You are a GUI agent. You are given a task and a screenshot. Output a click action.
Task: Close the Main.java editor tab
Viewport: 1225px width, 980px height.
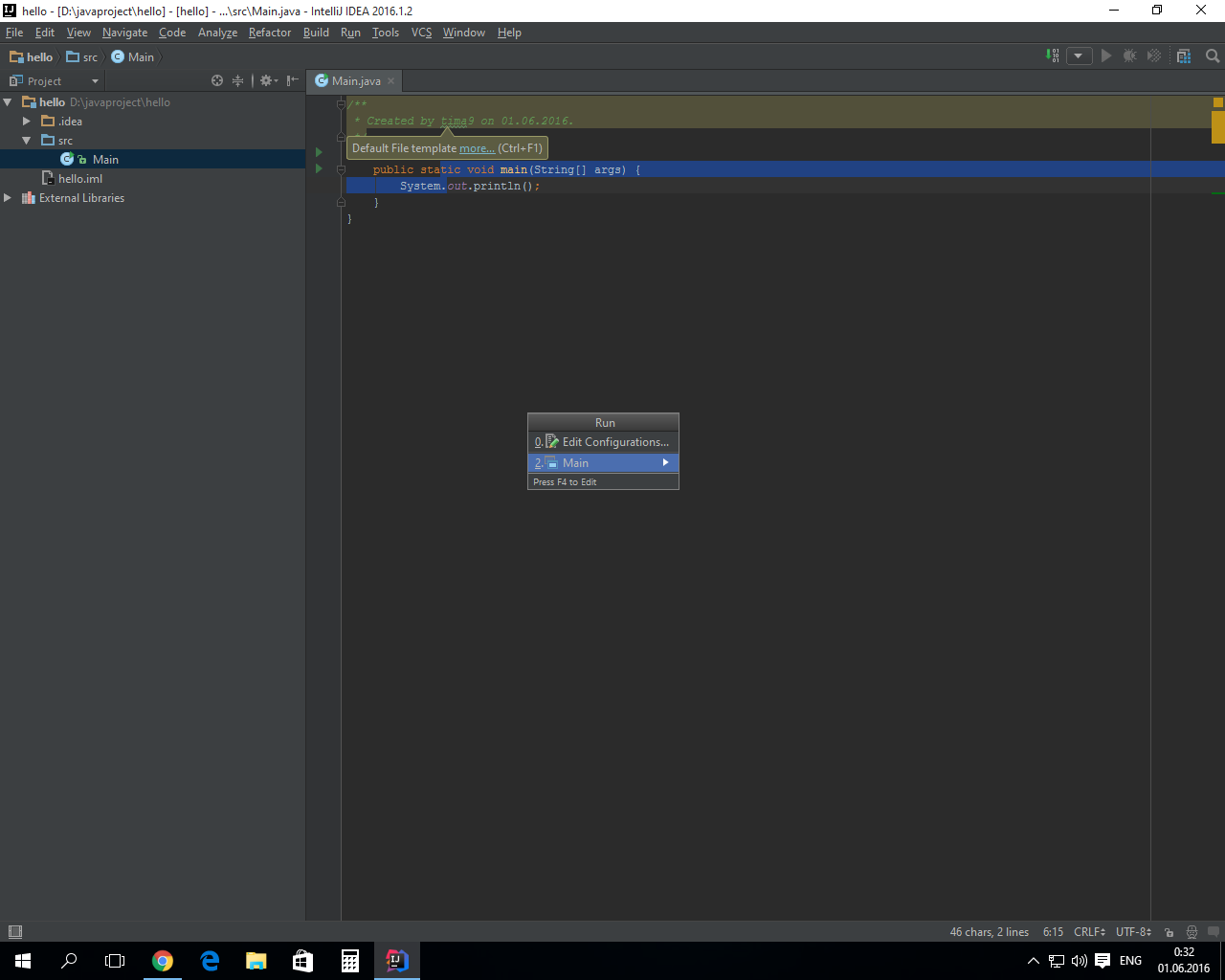click(390, 81)
